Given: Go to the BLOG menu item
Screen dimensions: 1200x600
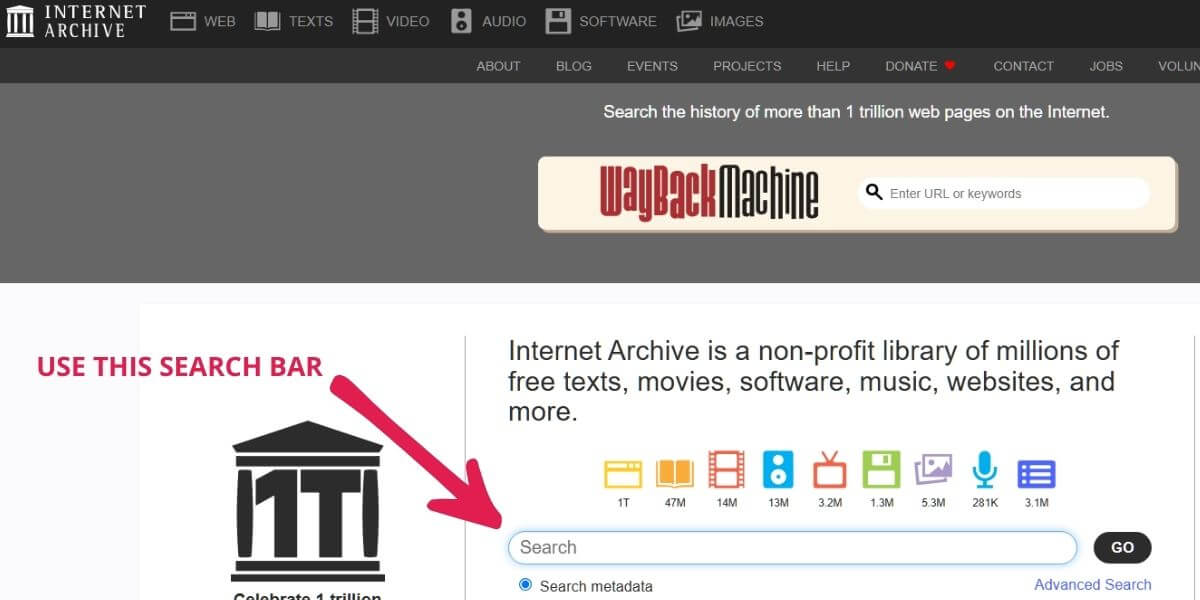Looking at the screenshot, I should 573,66.
